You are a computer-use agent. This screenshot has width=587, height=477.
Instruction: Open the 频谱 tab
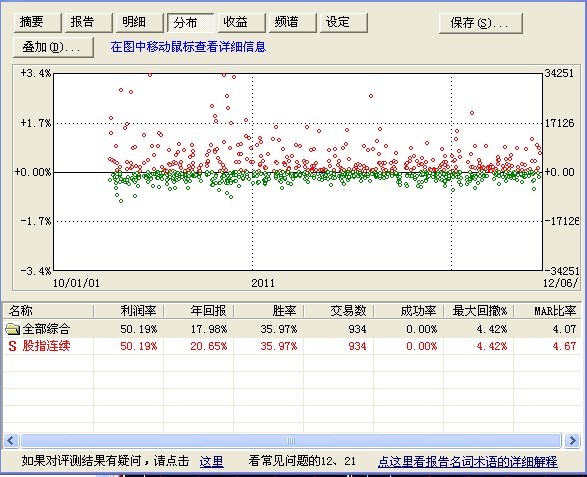[292, 22]
